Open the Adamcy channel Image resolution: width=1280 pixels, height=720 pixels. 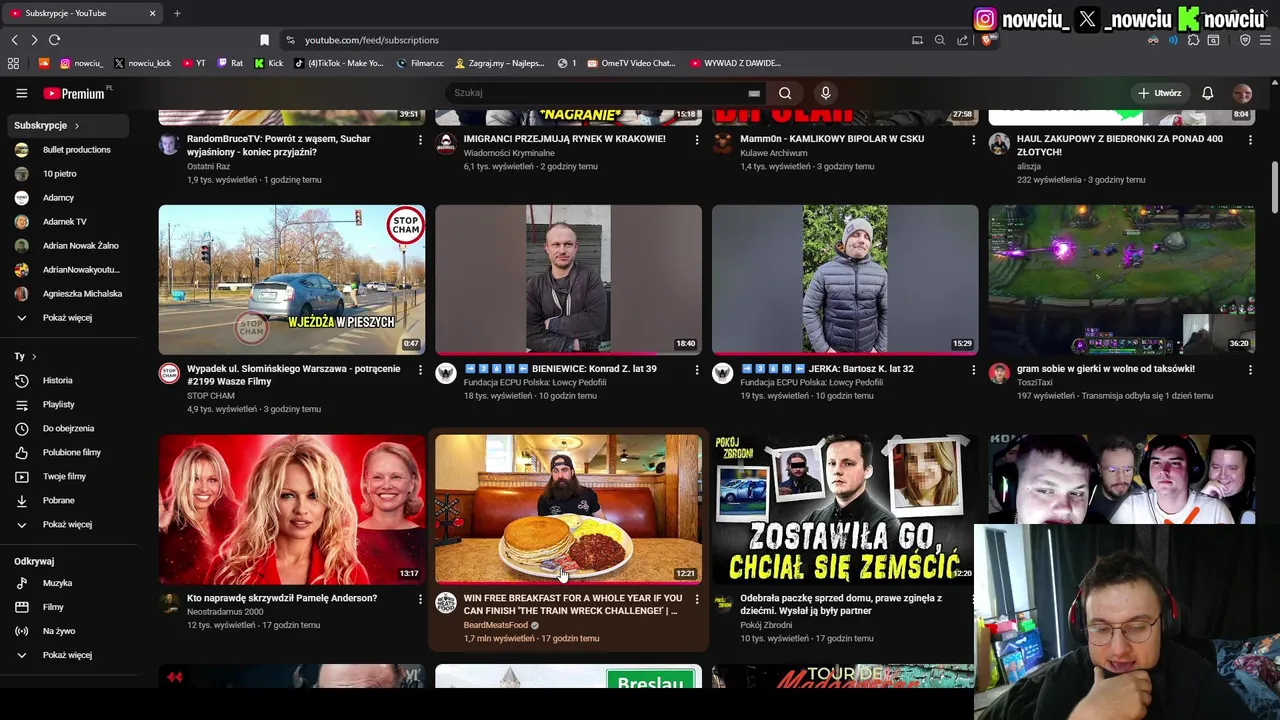coord(68,198)
